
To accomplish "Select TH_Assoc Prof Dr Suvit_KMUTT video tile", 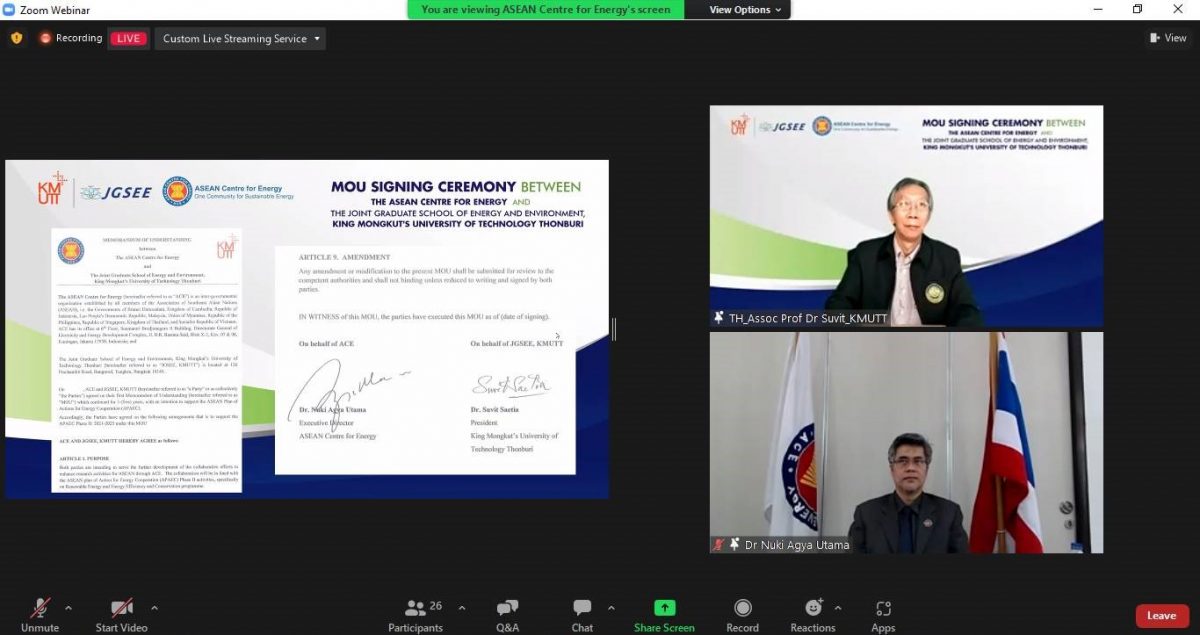I will [x=906, y=216].
